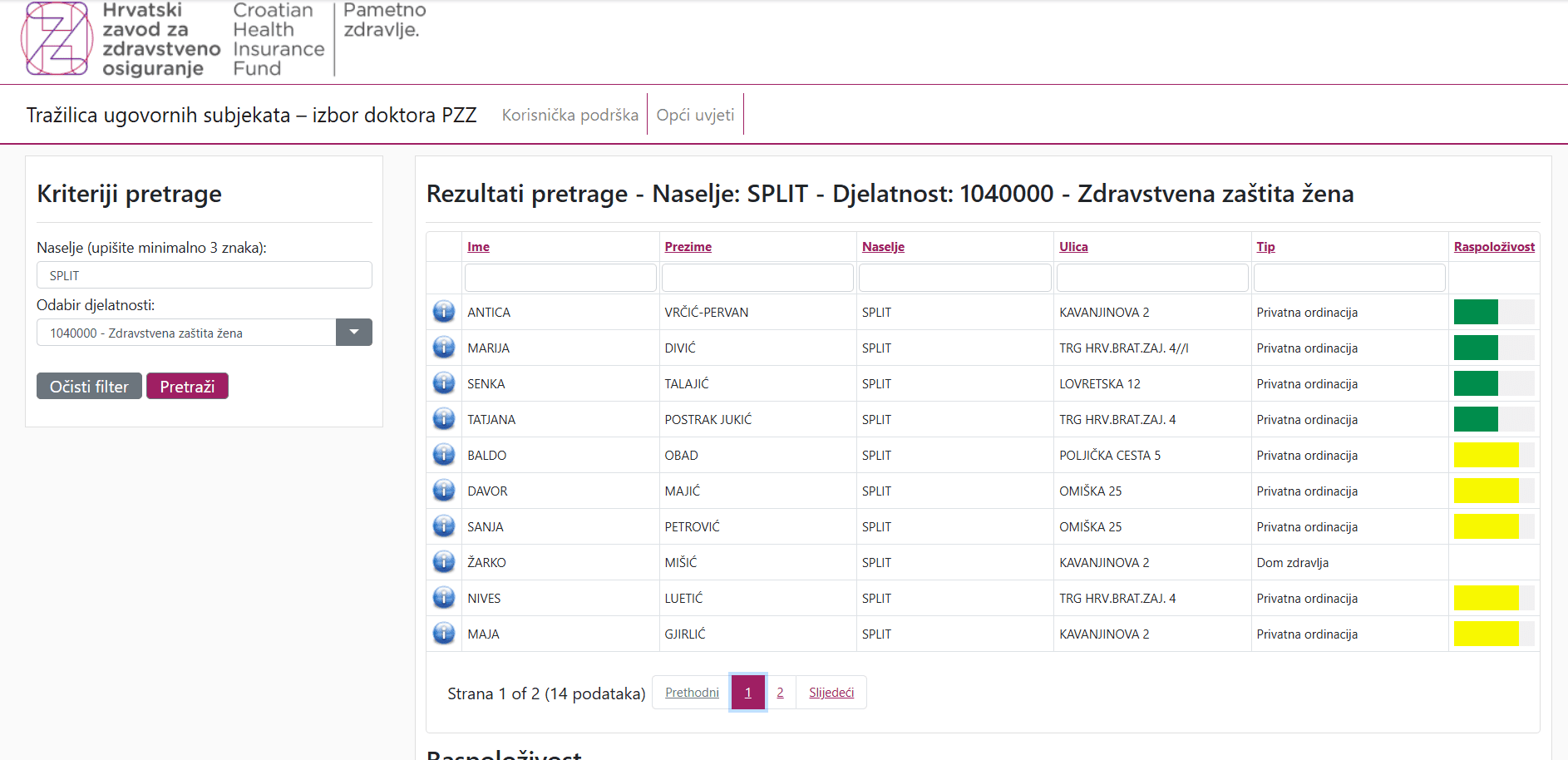
Task: Open Korisnička podrška menu item
Action: click(x=570, y=115)
